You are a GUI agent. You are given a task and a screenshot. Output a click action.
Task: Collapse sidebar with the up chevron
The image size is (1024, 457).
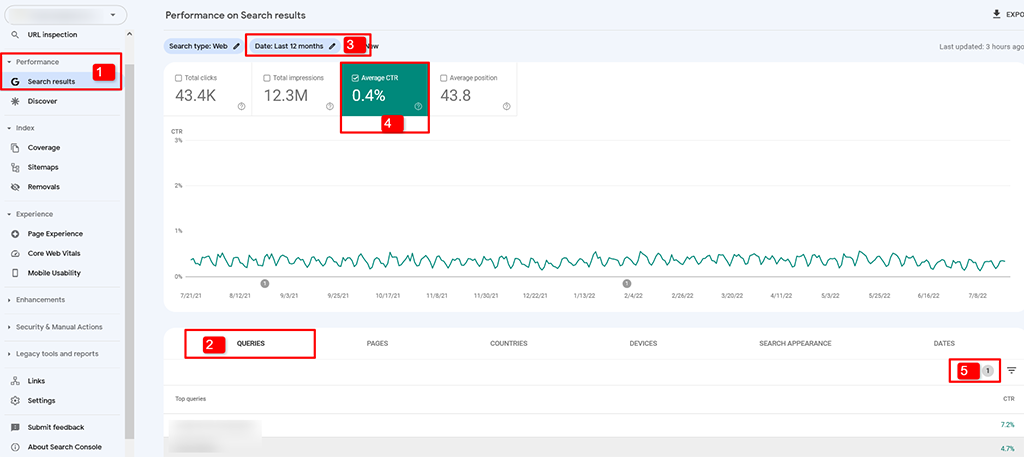[x=129, y=34]
